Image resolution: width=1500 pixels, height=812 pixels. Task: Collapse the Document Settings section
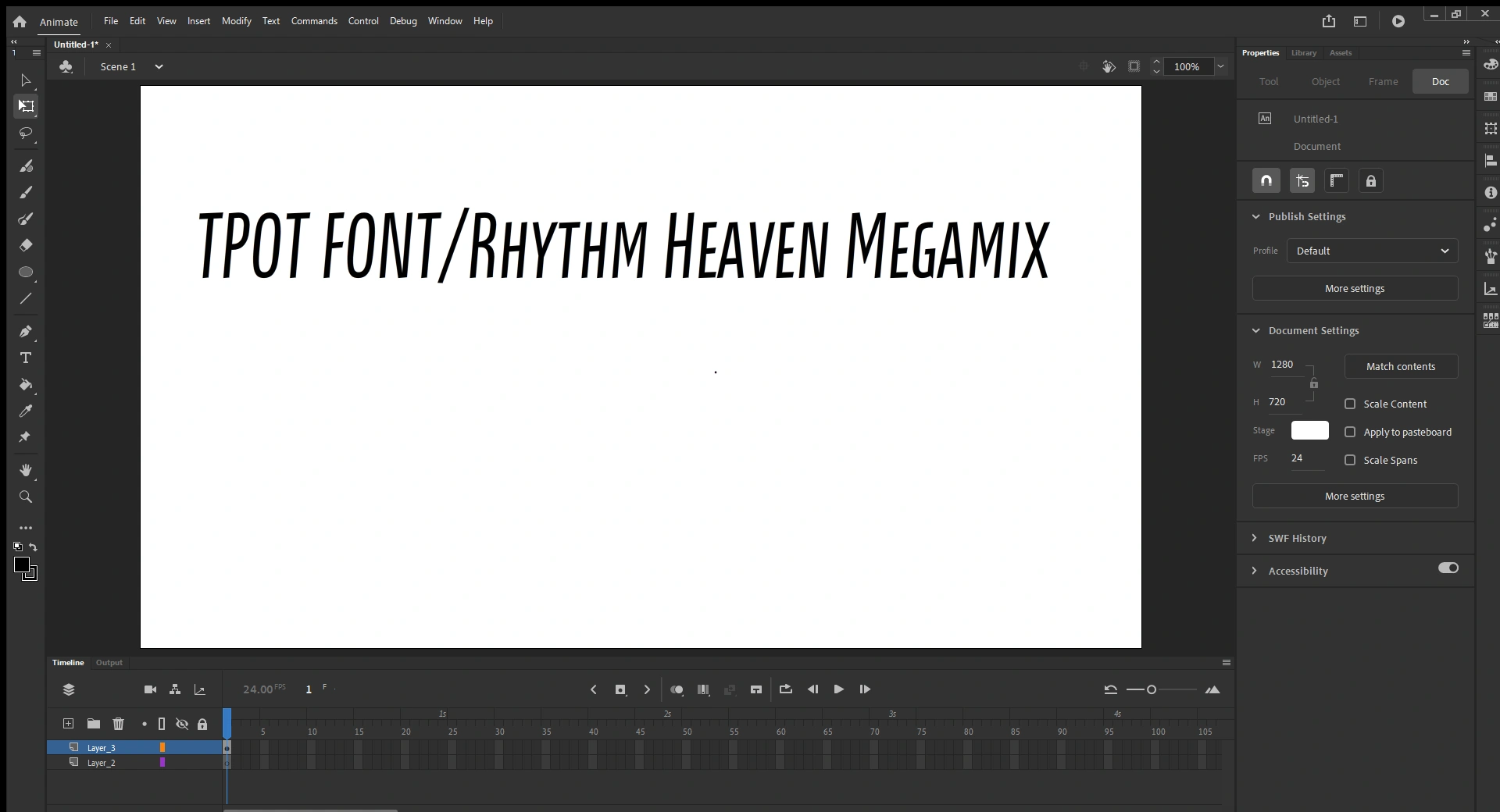pos(1257,330)
